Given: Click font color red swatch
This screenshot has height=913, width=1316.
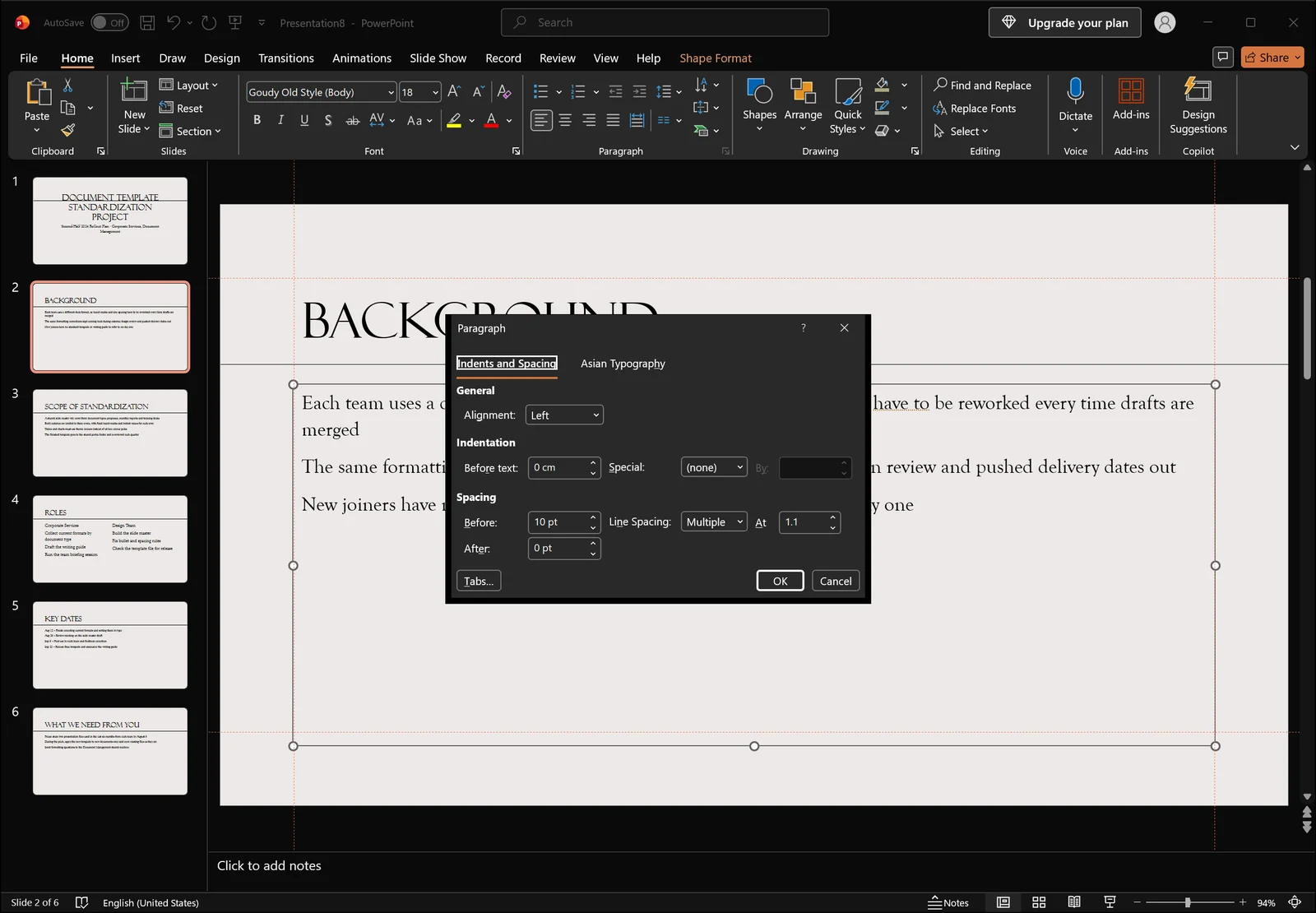Looking at the screenshot, I should pos(491,121).
